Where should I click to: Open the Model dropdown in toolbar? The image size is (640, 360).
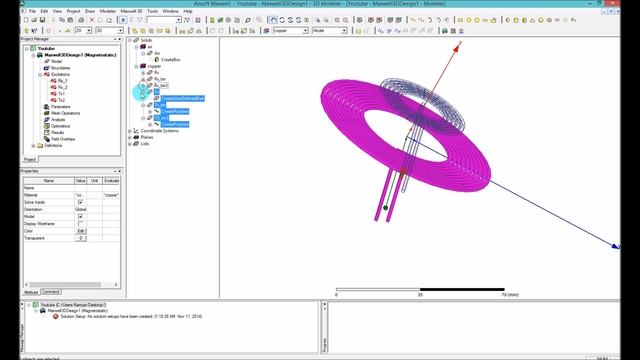pyautogui.click(x=344, y=31)
